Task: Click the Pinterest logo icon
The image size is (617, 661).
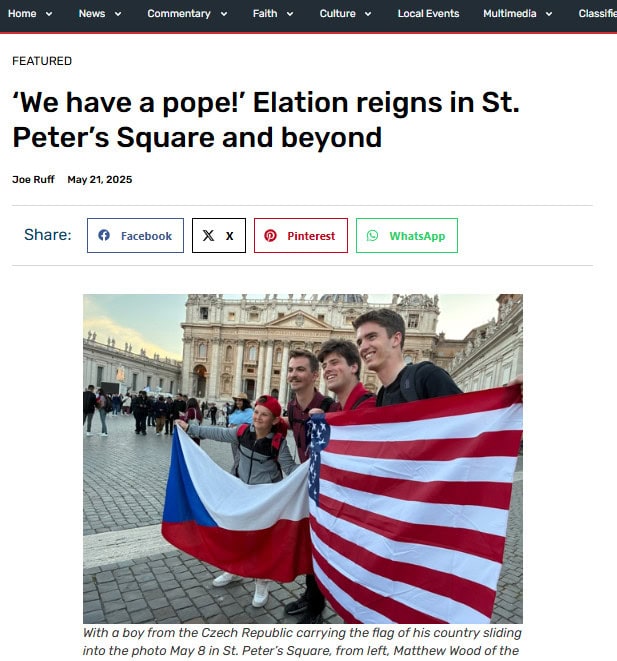Action: click(270, 235)
